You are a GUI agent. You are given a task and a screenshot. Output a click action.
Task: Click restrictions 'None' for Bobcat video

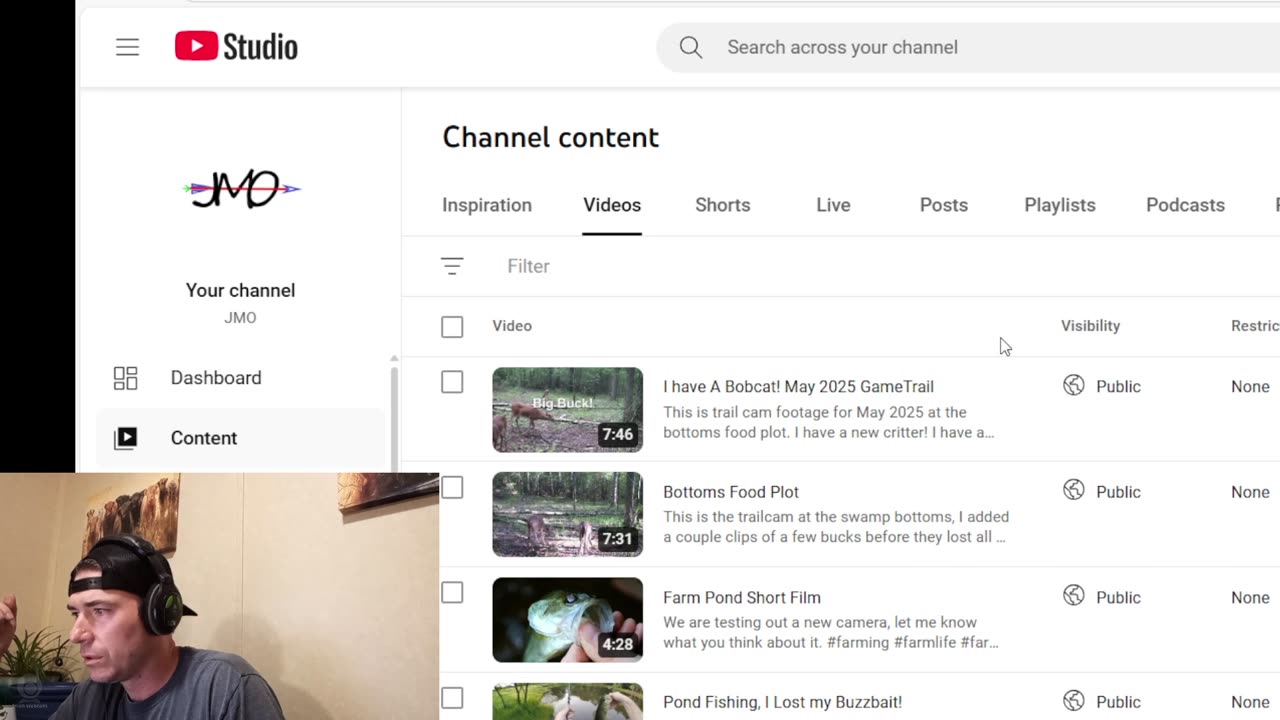pyautogui.click(x=1250, y=386)
